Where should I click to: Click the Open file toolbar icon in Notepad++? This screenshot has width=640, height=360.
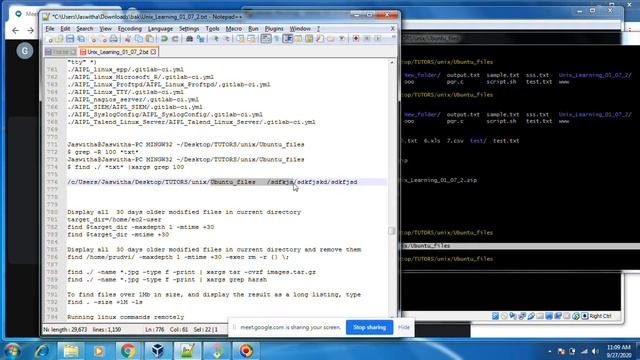[x=59, y=39]
